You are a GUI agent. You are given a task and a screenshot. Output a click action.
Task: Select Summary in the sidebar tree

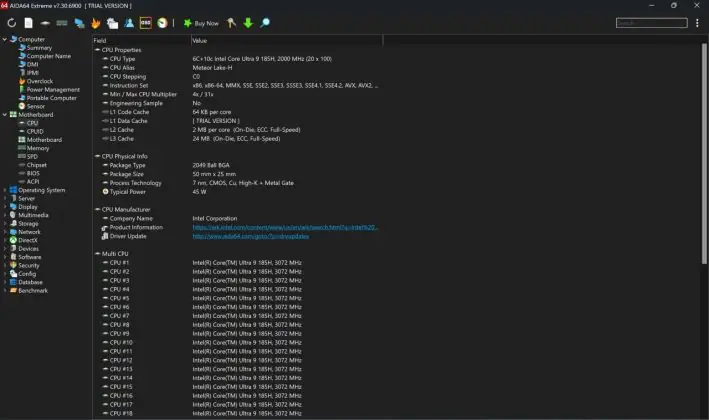[39, 48]
